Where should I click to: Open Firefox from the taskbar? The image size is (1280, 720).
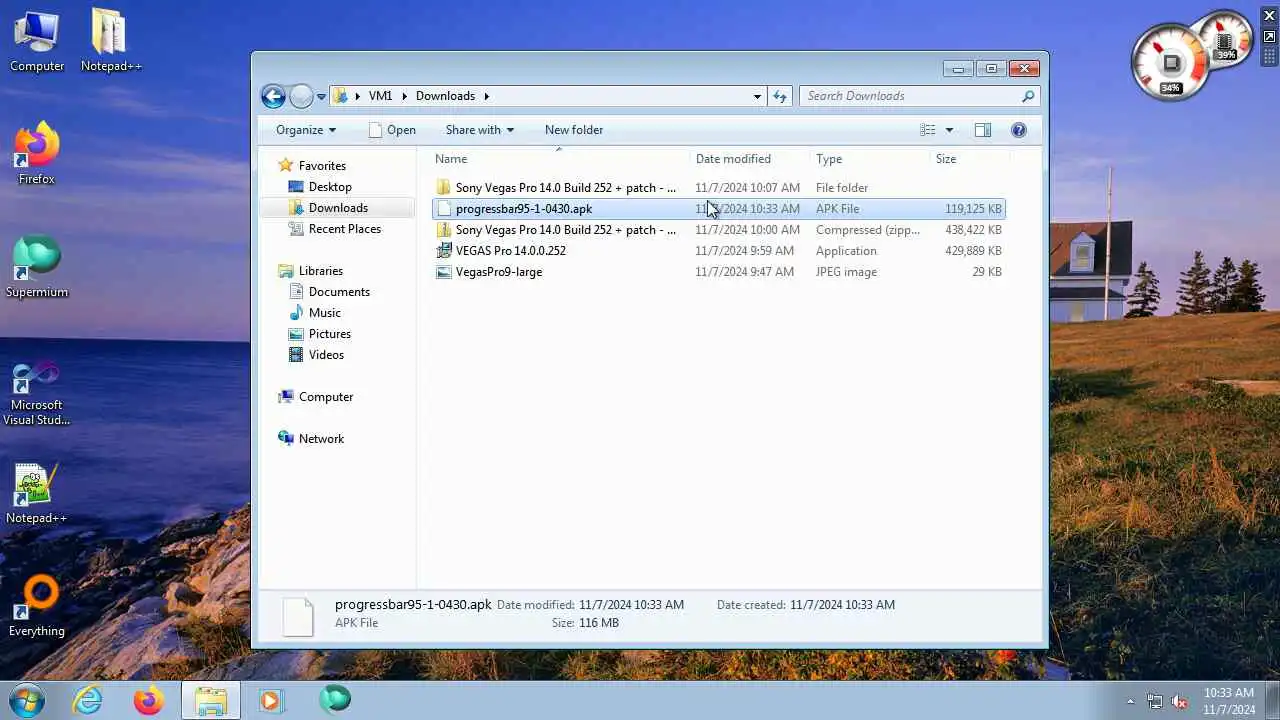click(x=149, y=700)
